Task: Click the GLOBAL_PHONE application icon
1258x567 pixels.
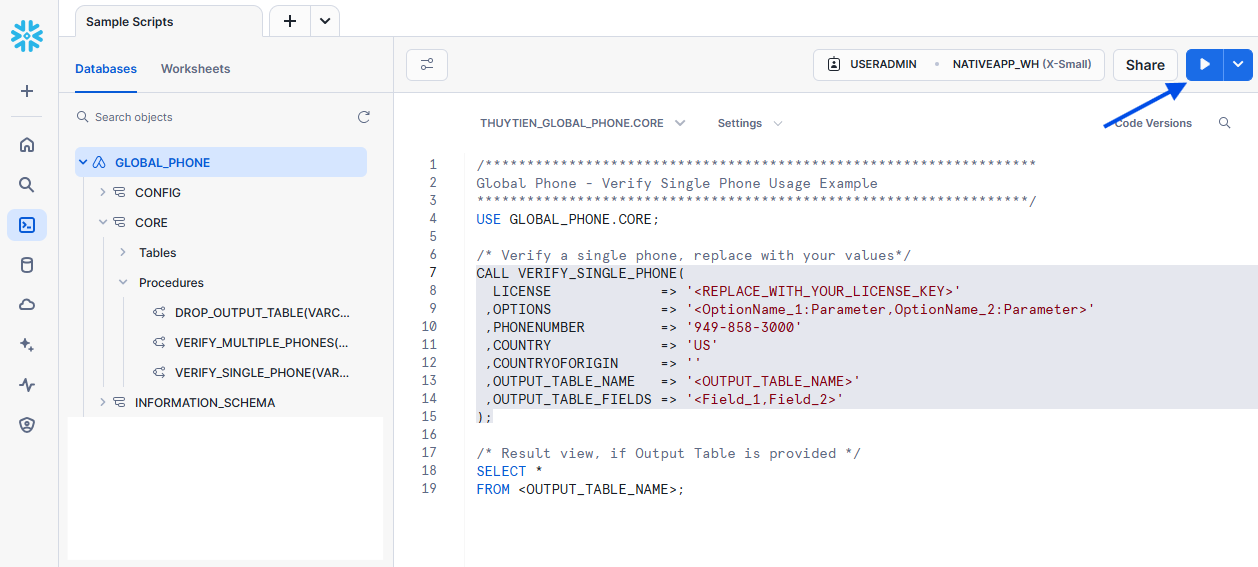Action: (x=98, y=163)
